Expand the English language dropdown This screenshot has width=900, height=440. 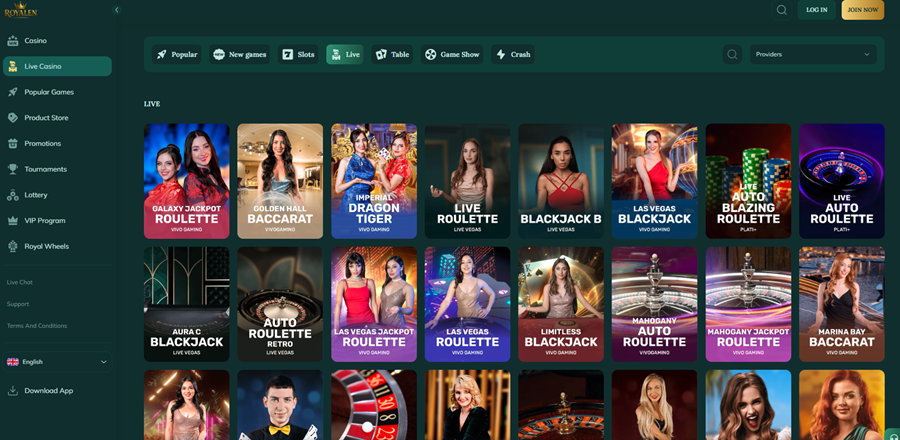57,362
